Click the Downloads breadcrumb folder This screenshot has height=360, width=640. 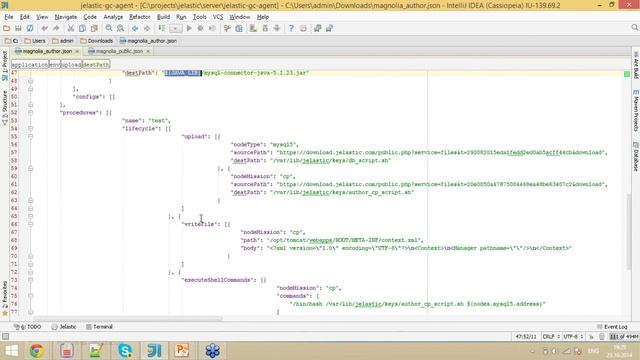97,41
